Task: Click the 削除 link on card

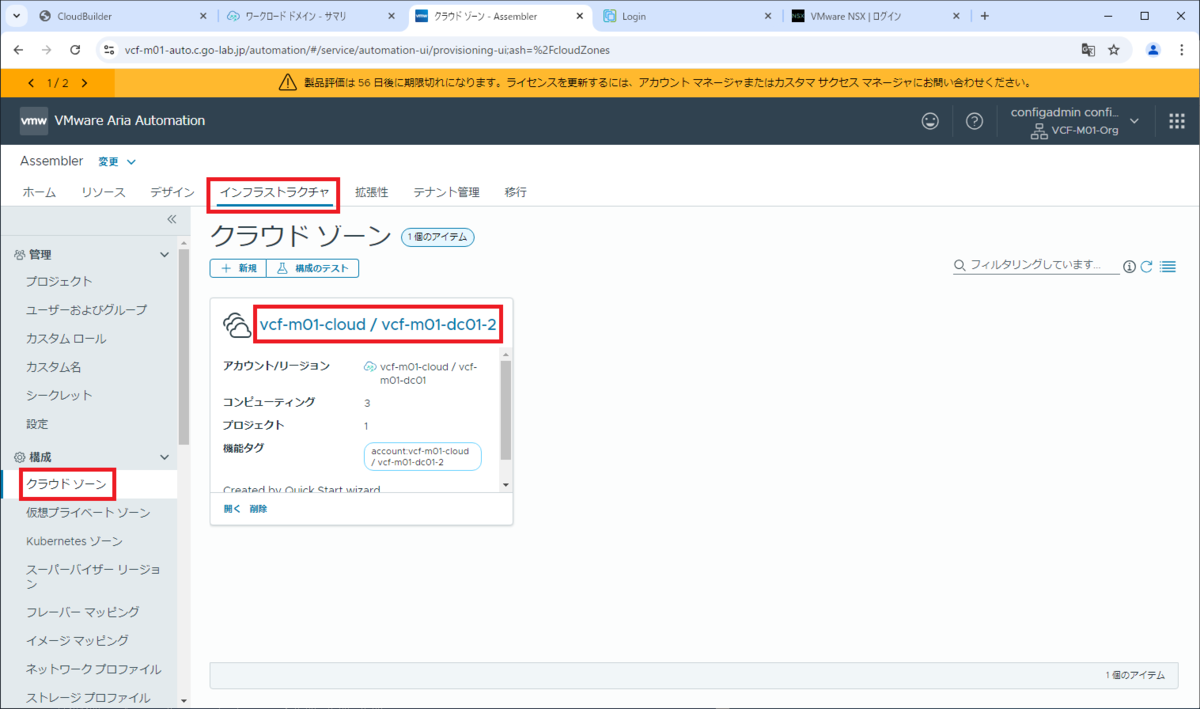Action: (x=258, y=508)
